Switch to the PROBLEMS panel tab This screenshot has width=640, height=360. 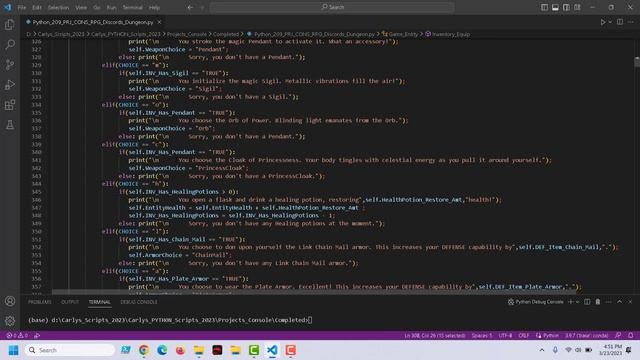(40, 302)
